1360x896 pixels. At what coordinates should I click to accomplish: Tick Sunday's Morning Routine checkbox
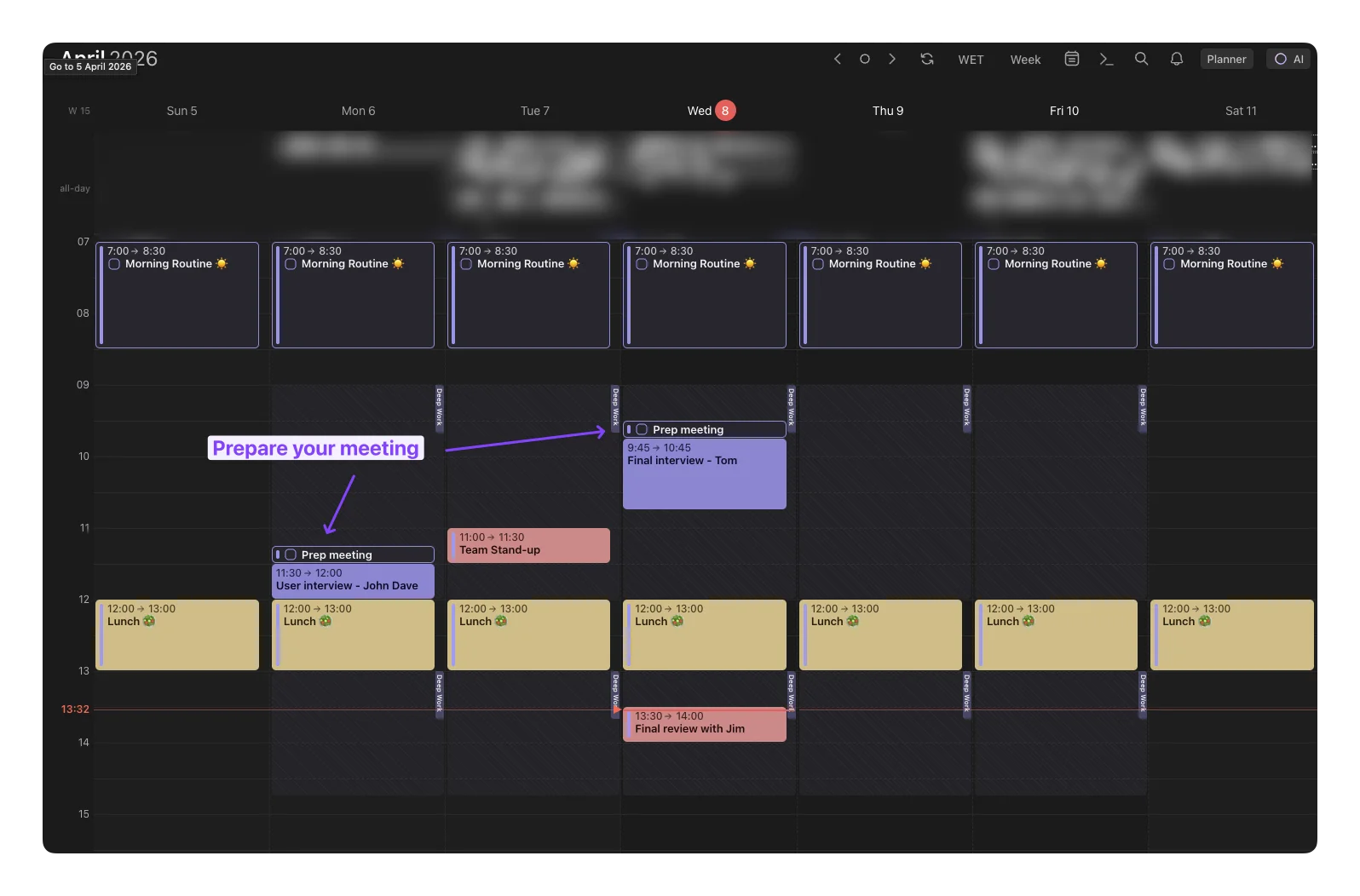(x=114, y=264)
